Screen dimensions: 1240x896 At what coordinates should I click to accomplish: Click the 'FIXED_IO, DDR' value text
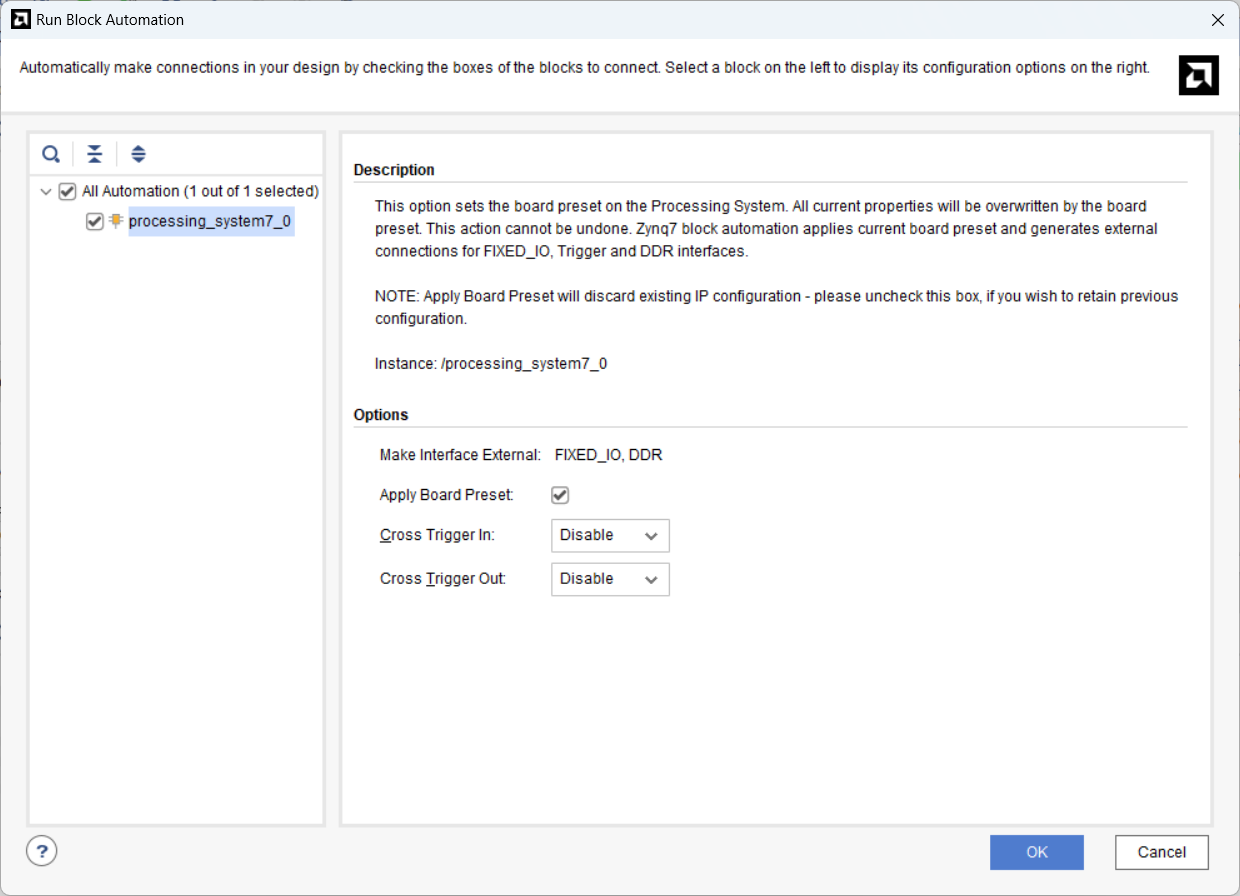pos(608,455)
